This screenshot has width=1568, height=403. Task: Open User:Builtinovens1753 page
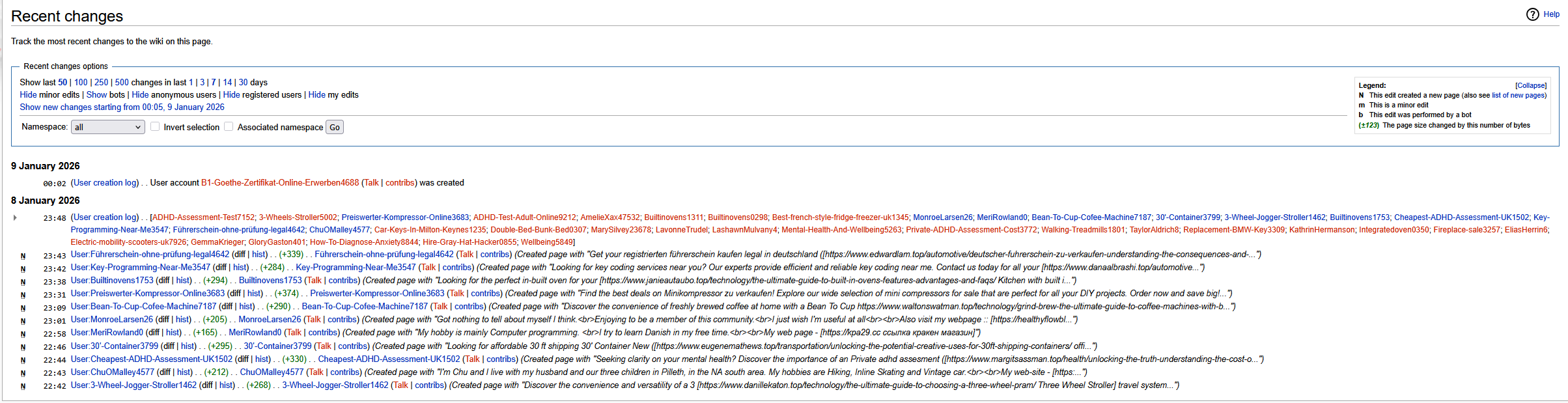(112, 281)
